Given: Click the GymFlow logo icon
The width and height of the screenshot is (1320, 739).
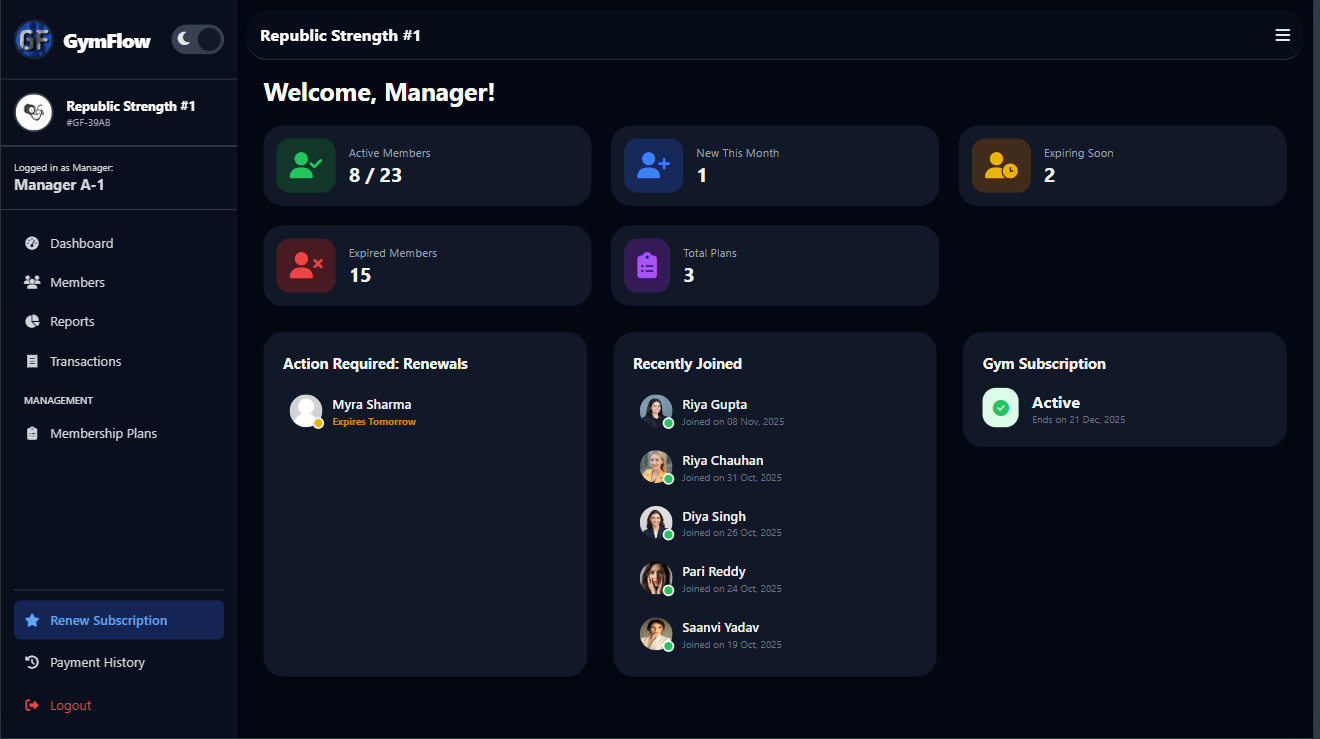Looking at the screenshot, I should tap(33, 40).
